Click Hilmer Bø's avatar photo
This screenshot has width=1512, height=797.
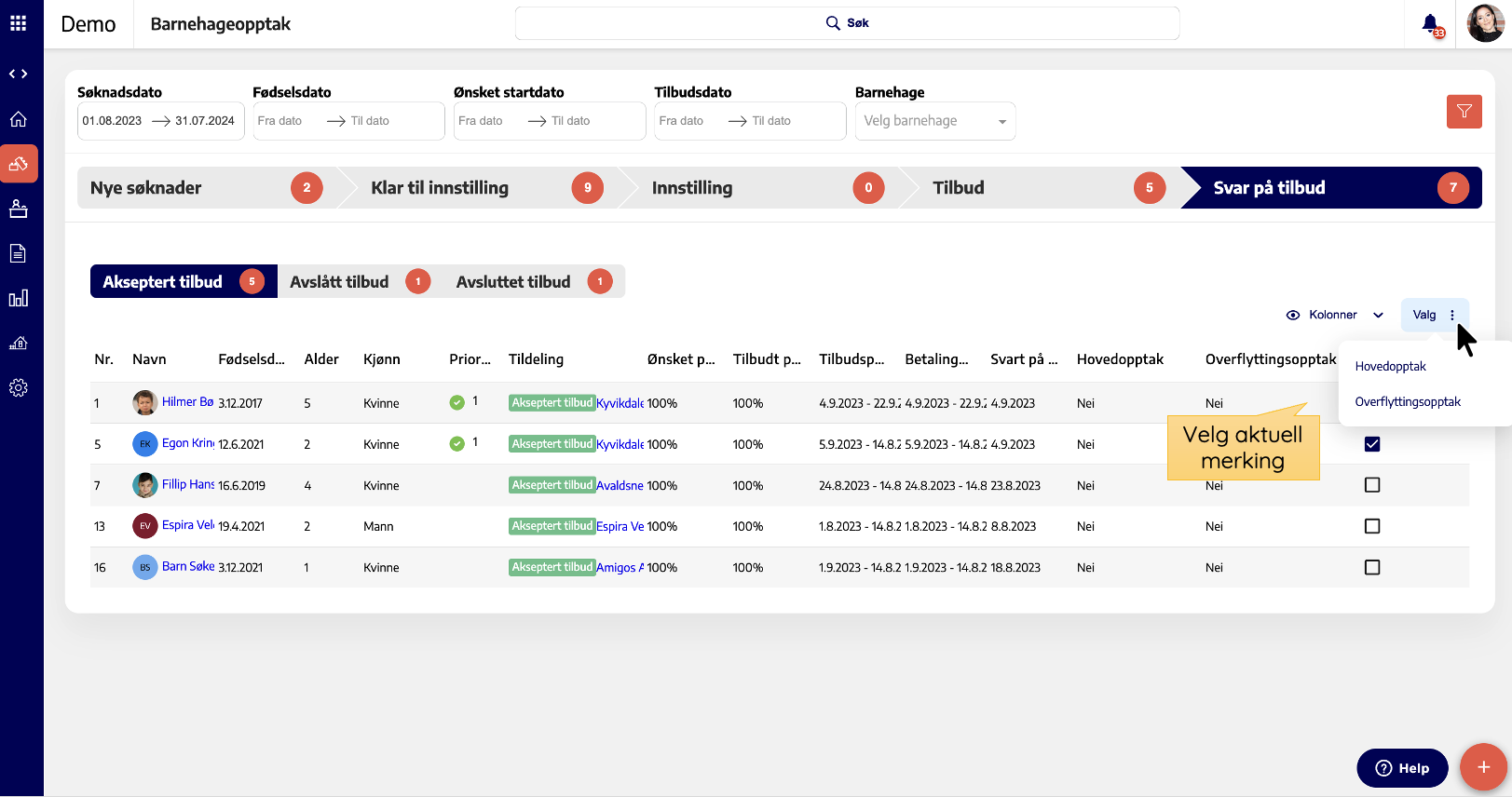(144, 403)
